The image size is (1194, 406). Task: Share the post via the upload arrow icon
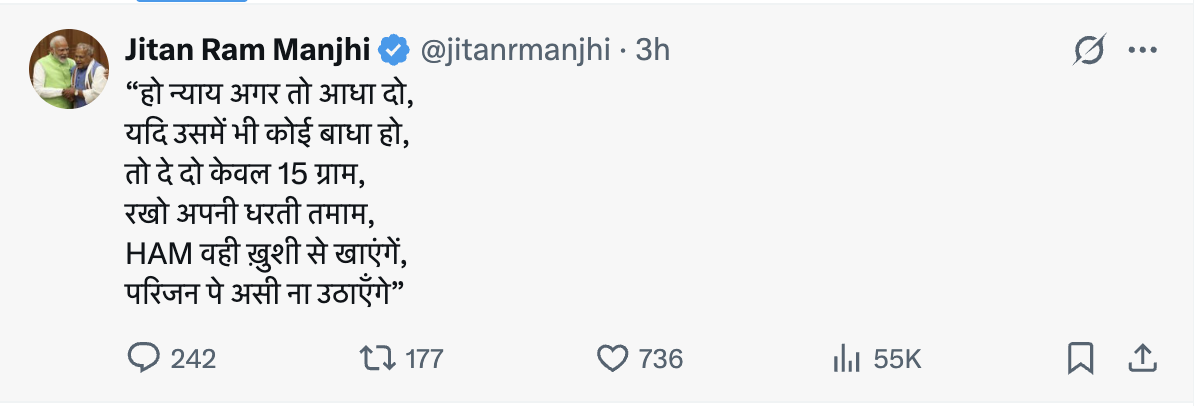pyautogui.click(x=1142, y=358)
